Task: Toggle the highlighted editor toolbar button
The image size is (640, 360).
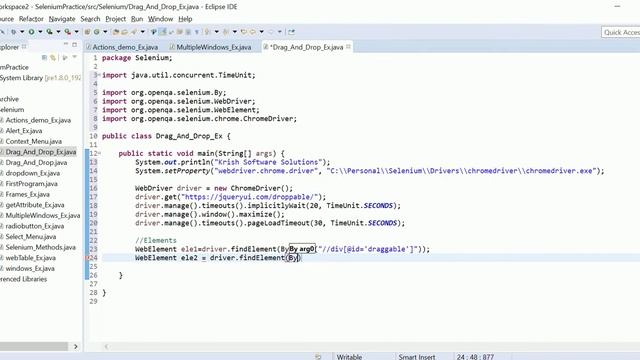Action: pos(162,31)
